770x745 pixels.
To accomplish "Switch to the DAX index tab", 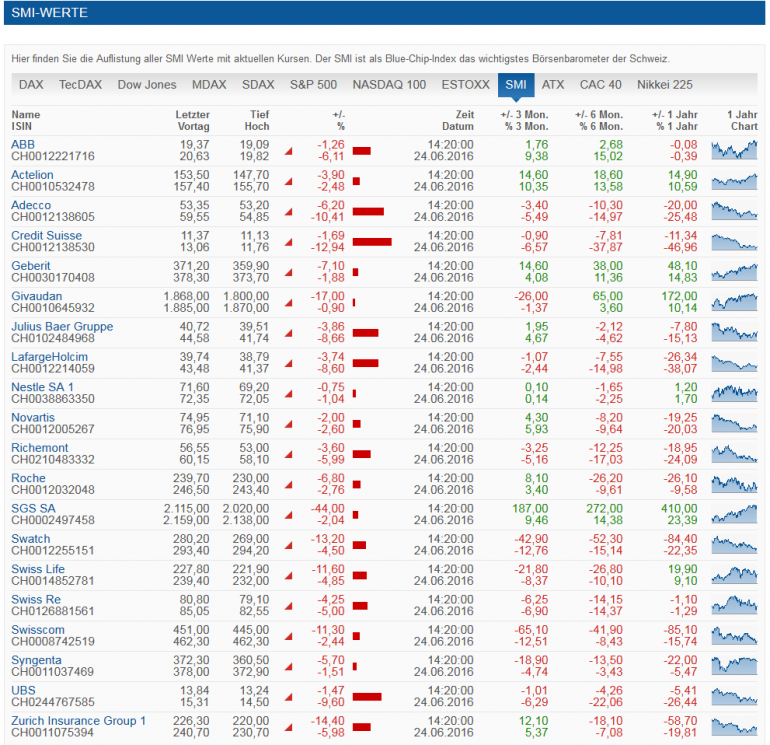I will point(31,84).
